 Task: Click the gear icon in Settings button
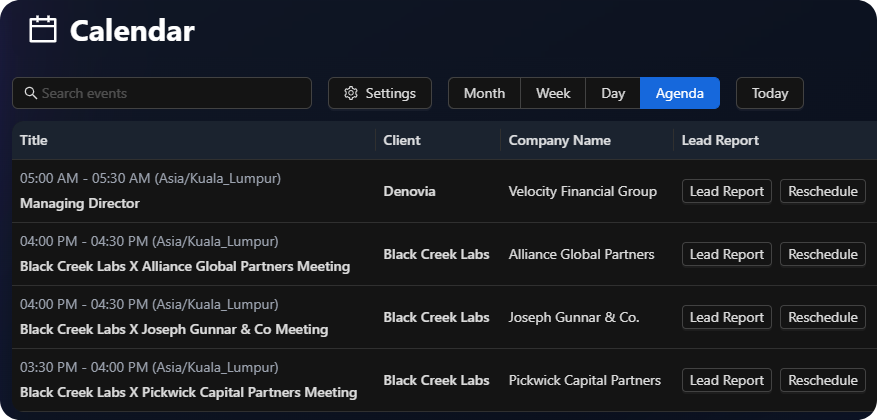coord(351,93)
